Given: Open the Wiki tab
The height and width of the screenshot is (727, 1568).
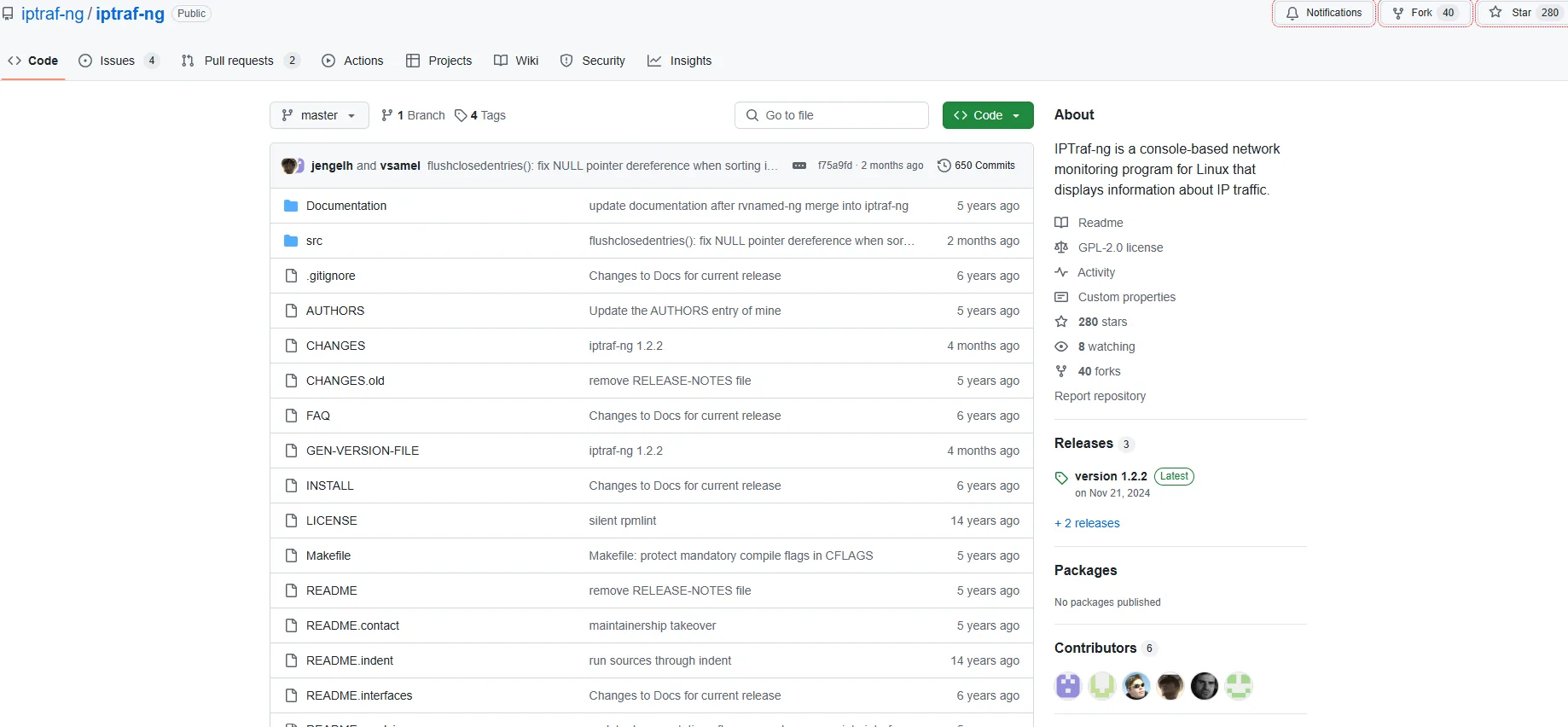Looking at the screenshot, I should tap(516, 61).
